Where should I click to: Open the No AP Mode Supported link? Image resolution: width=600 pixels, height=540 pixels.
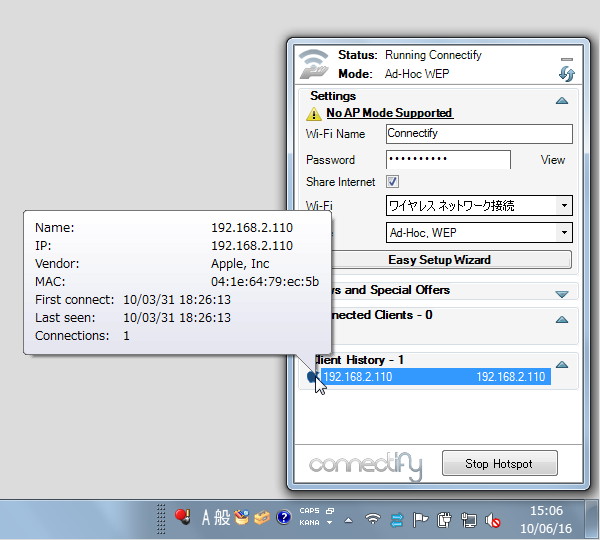390,113
